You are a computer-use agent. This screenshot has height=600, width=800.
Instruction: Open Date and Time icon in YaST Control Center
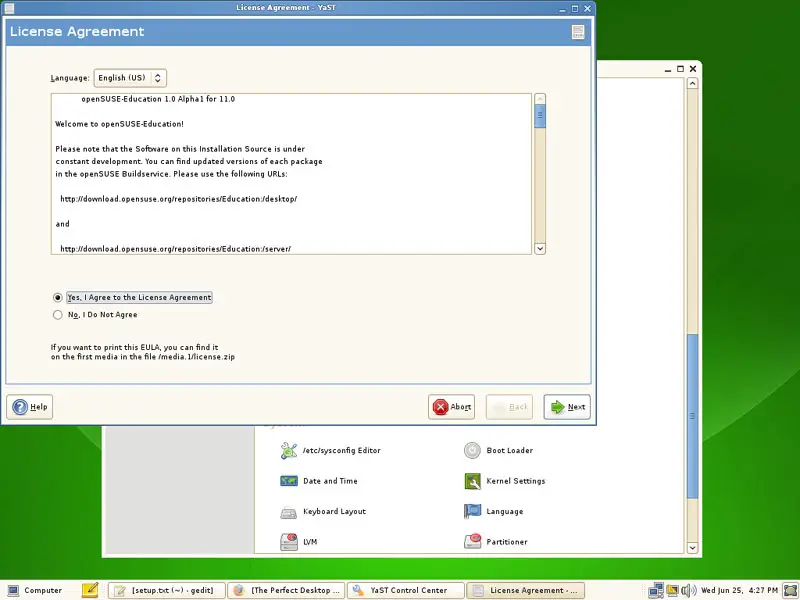click(289, 481)
